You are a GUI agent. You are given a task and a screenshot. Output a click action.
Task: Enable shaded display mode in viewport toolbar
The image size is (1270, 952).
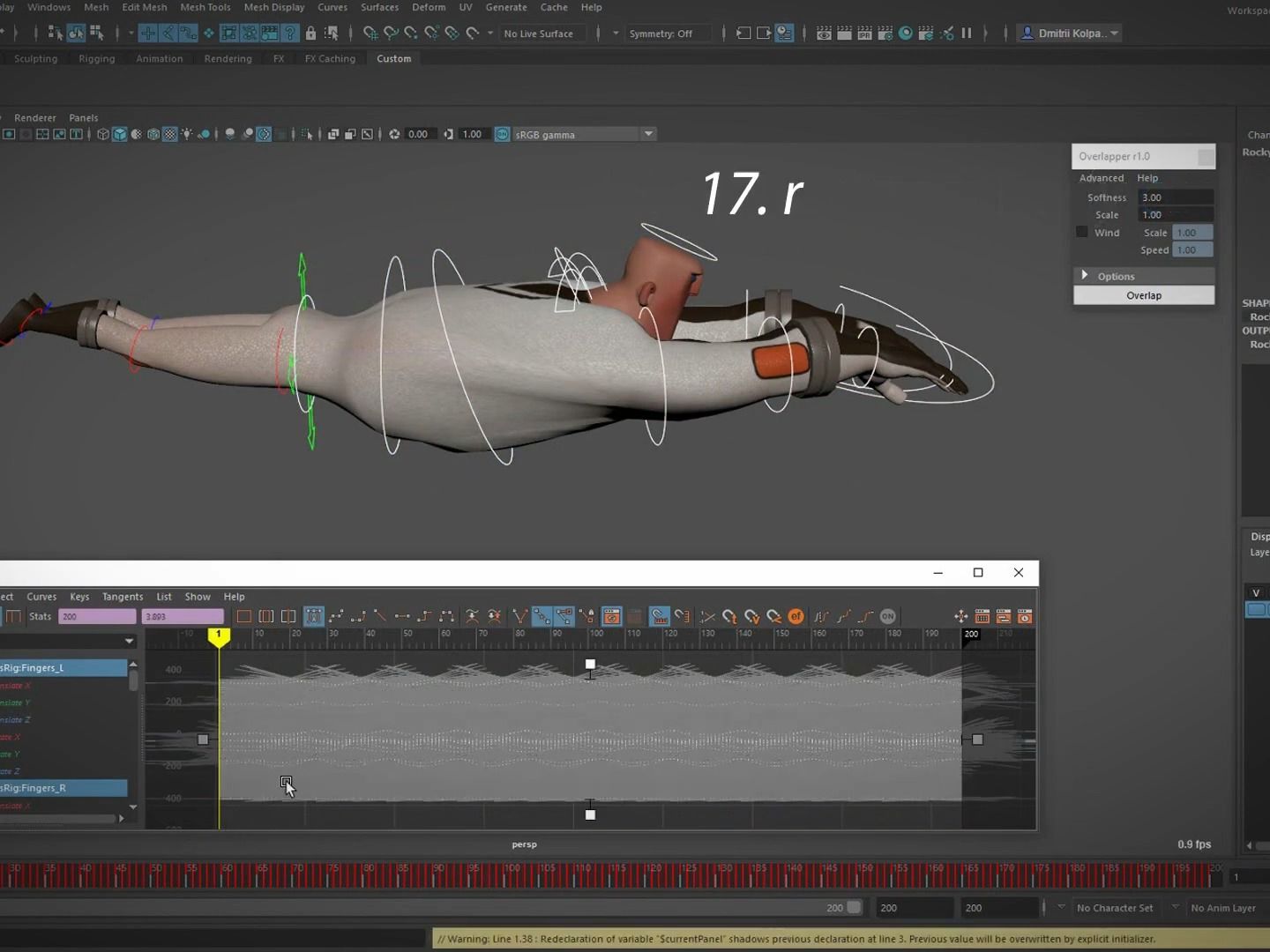tap(121, 134)
